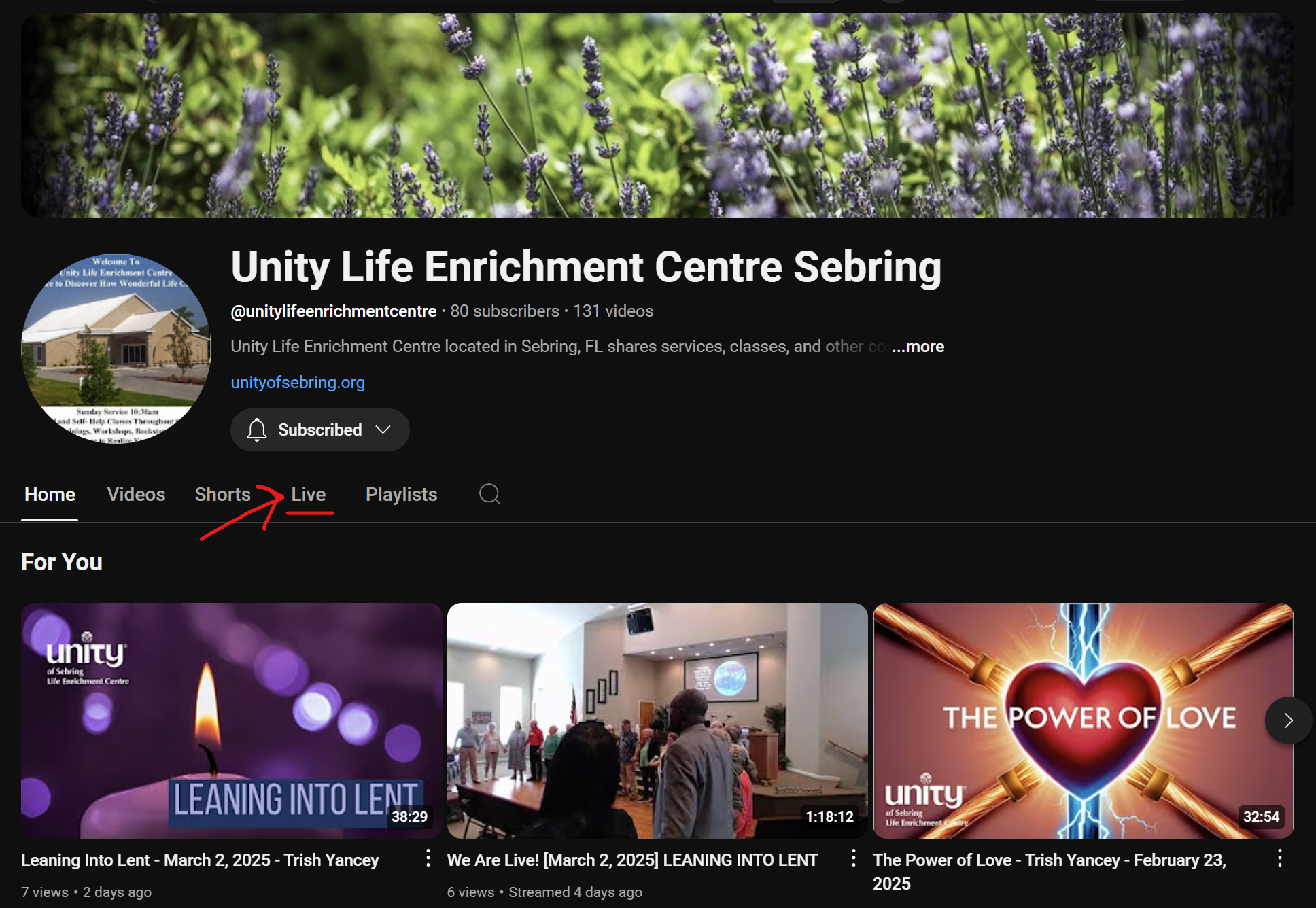Advance the For You carousel with right arrow
Screen dimensions: 1316x908
(x=1288, y=720)
